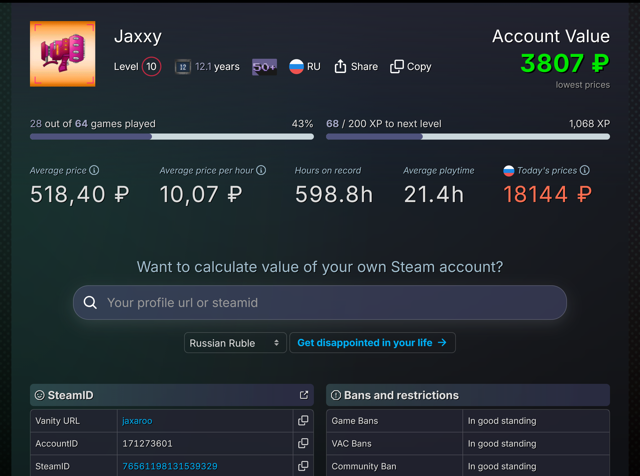Click the 50+ games badge icon
This screenshot has height=476, width=640.
(x=264, y=67)
